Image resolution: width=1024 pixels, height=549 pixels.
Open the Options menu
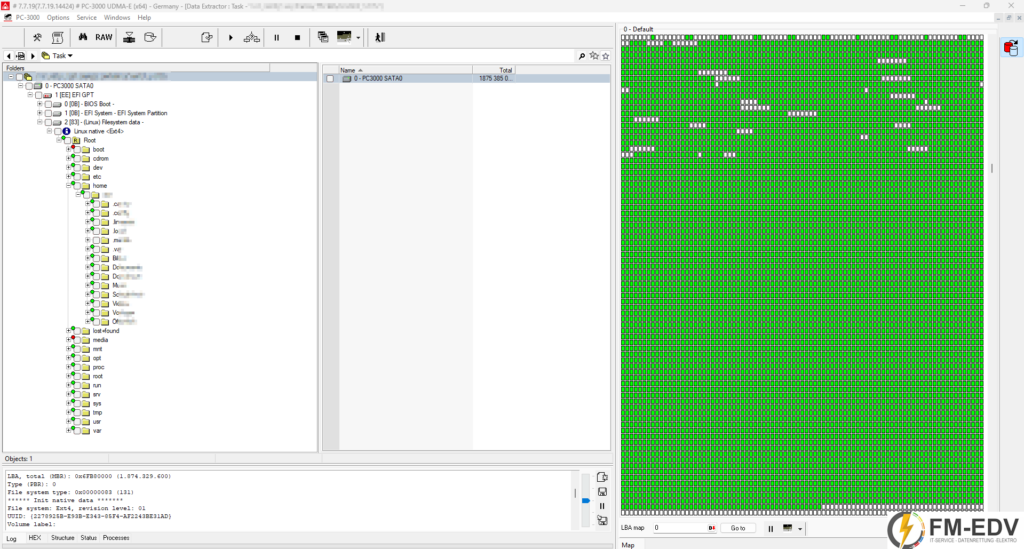[57, 18]
